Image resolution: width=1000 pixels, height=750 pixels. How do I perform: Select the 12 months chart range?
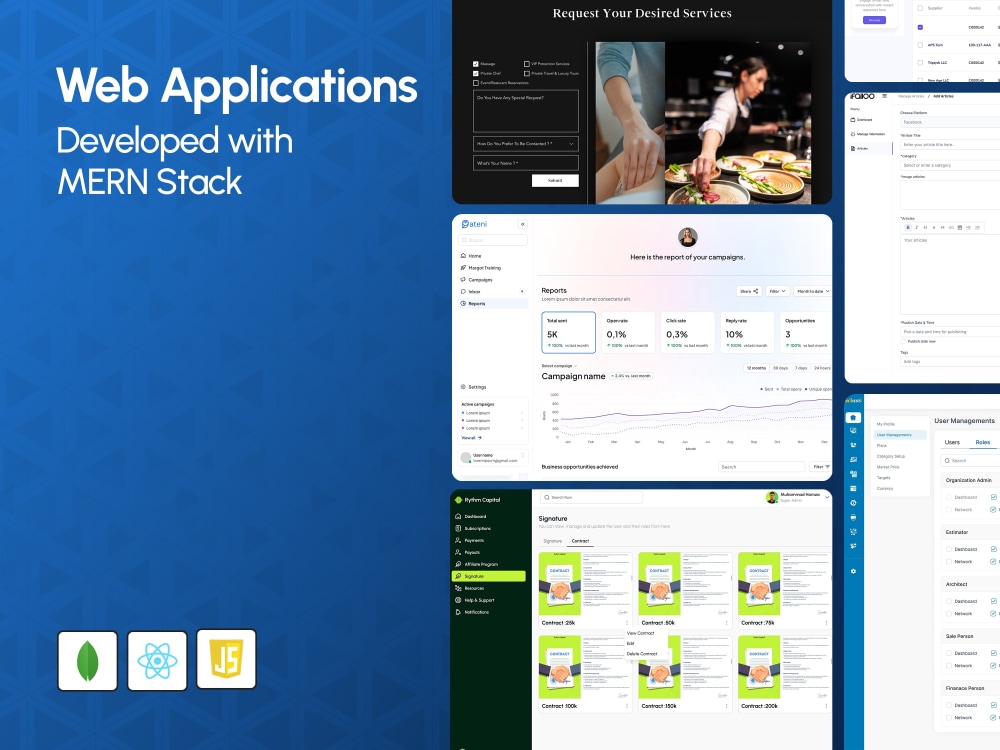click(x=756, y=368)
